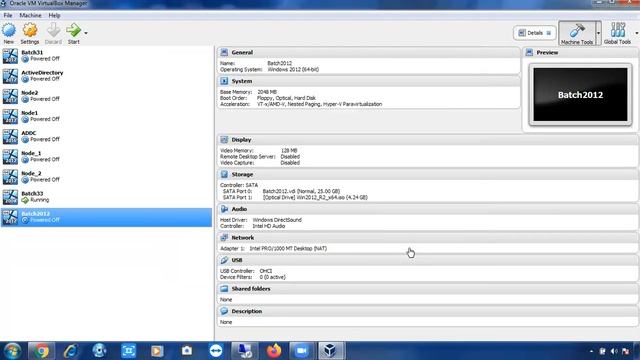This screenshot has height=360, width=640.
Task: Open the Display settings header link
Action: click(x=241, y=140)
